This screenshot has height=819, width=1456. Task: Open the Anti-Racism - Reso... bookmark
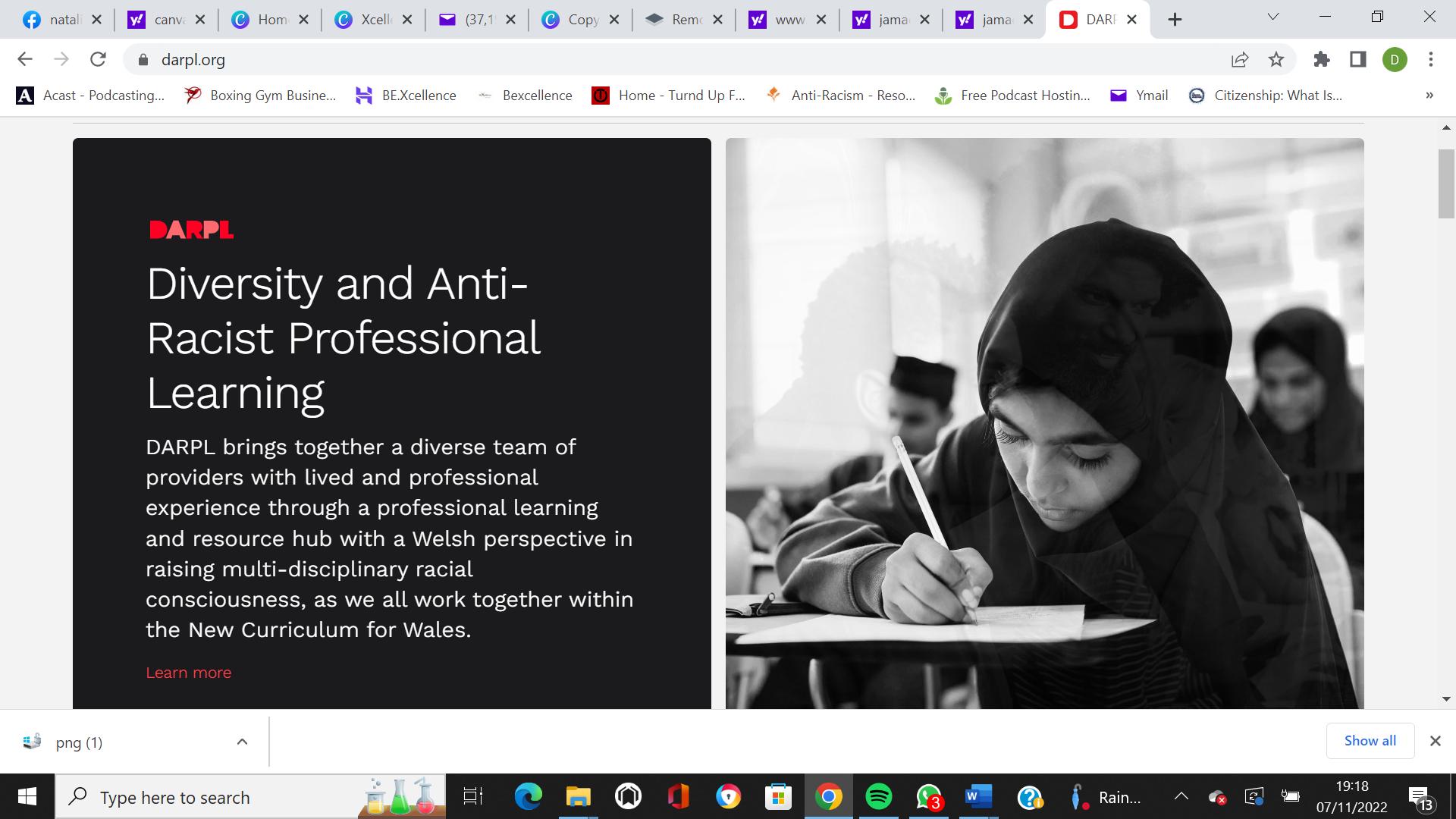point(842,96)
